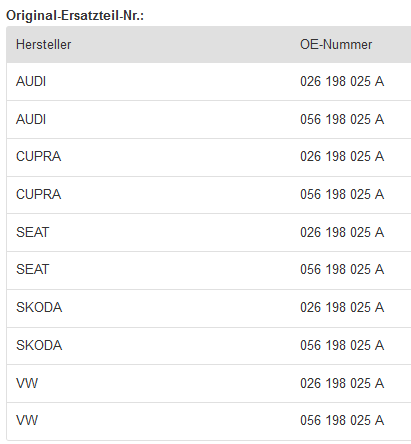Image resolution: width=411 pixels, height=444 pixels.
Task: Click SEAT number 026 198 025 A
Action: pos(342,232)
